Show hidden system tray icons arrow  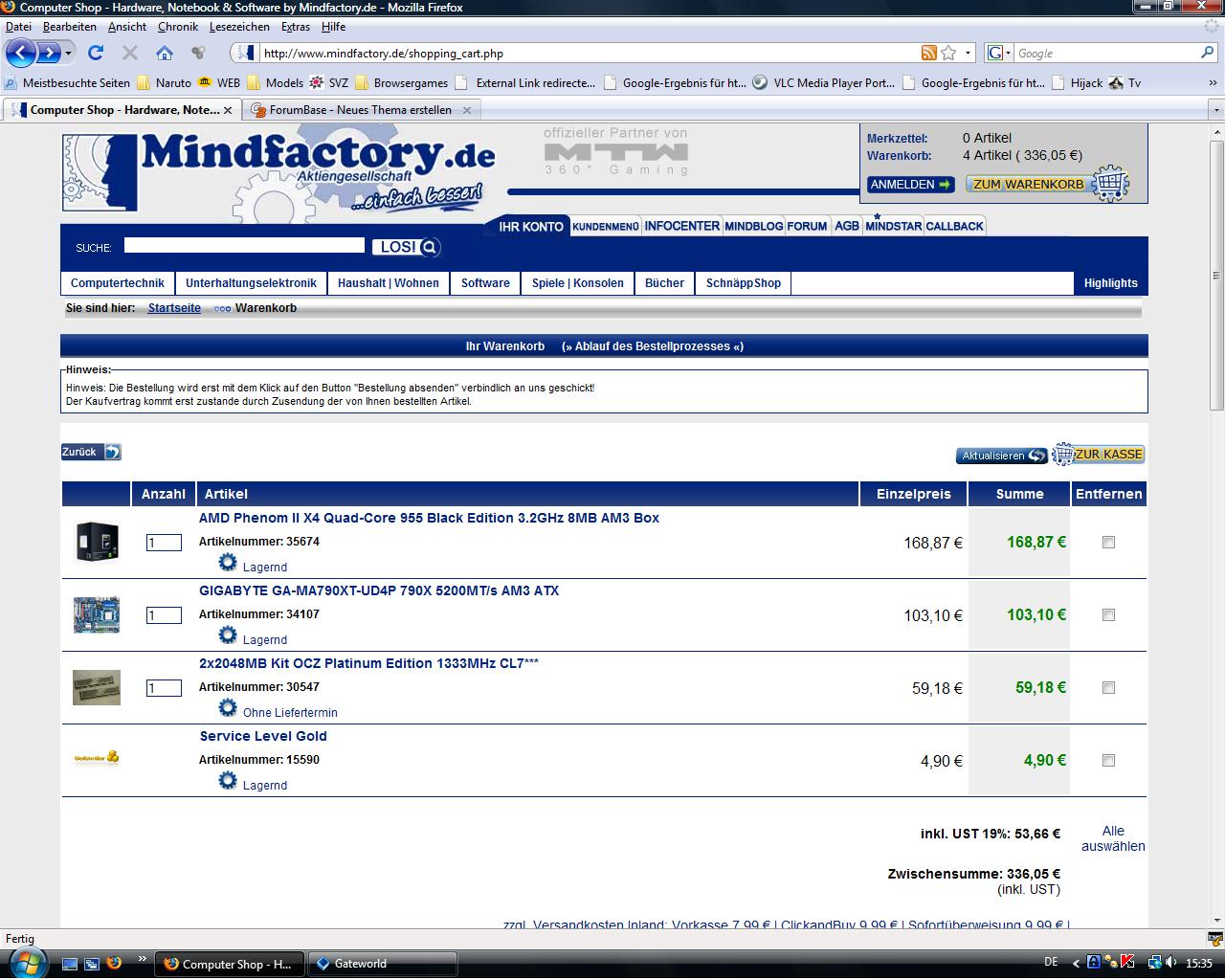click(x=1077, y=964)
